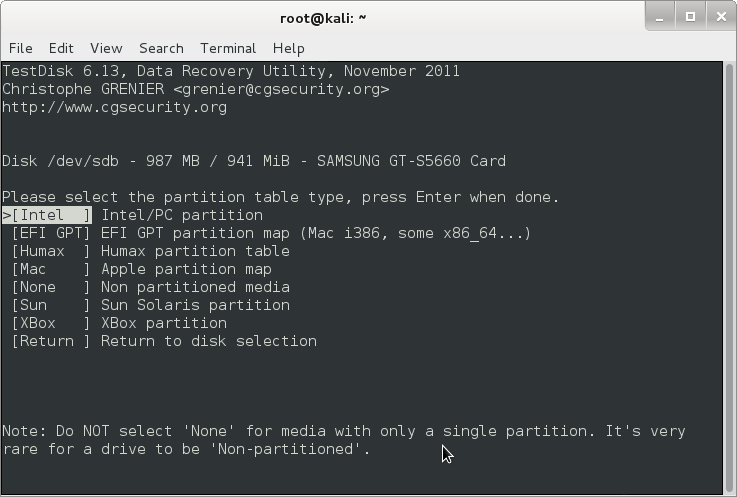Screen dimensions: 737x497
Task: Click the terminal vertical scrollbar
Action: coord(729,277)
